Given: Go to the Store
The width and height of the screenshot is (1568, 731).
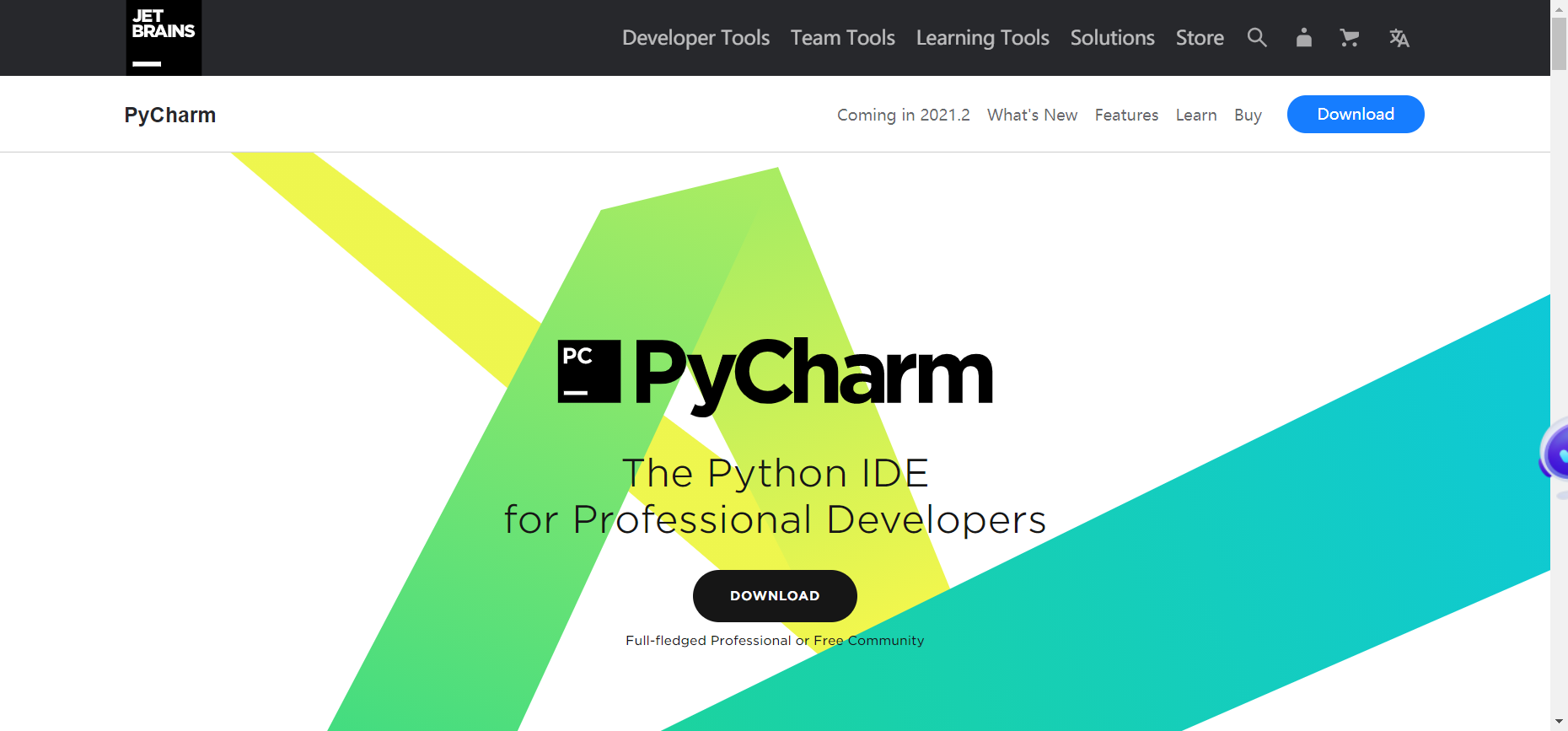Looking at the screenshot, I should pos(1200,38).
